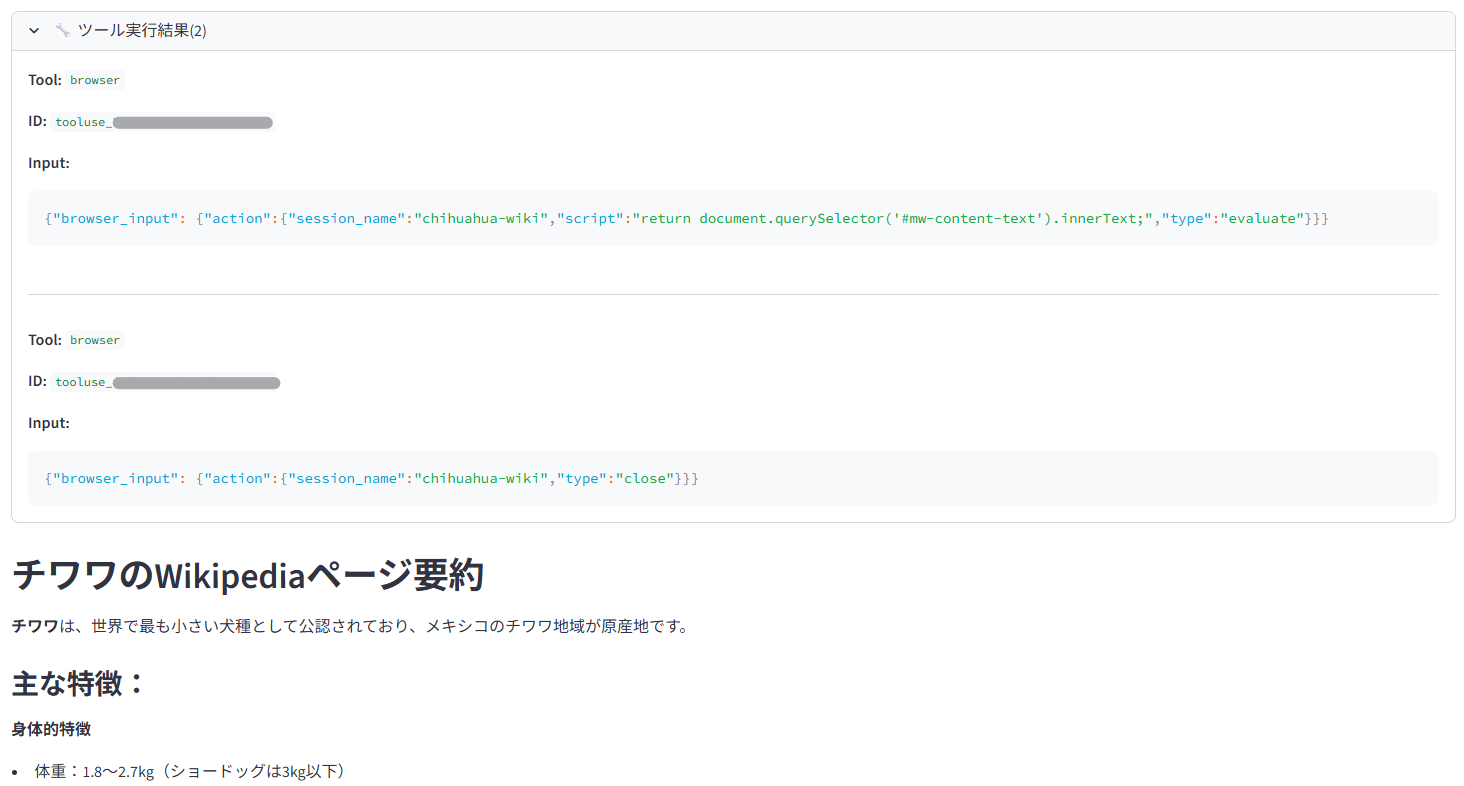The image size is (1464, 786).
Task: Click the 体重：1.8〜2.7kg bullet item
Action: click(x=190, y=772)
